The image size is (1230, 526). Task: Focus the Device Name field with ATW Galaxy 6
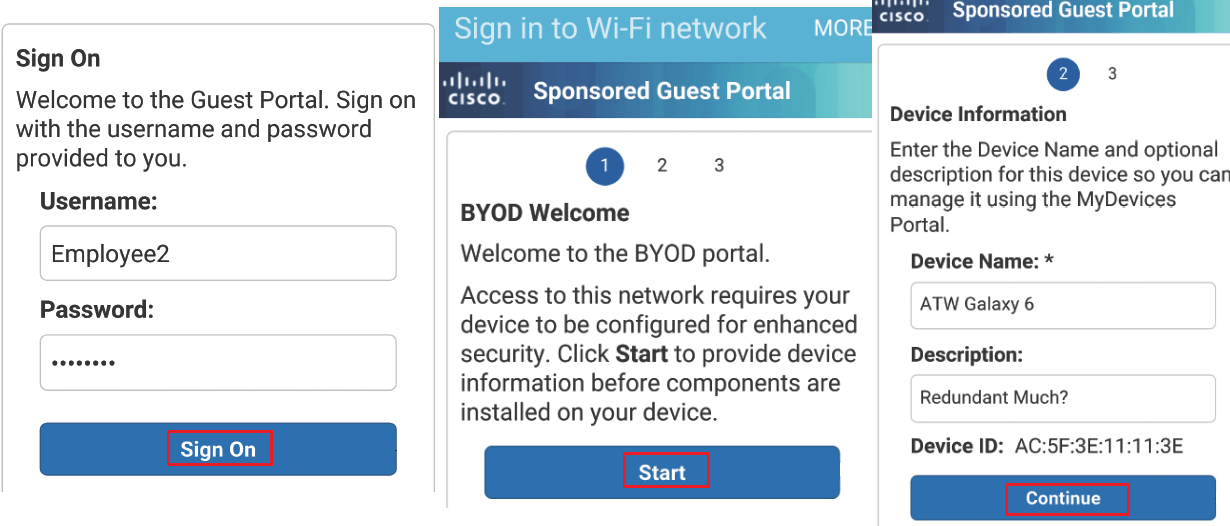1063,304
